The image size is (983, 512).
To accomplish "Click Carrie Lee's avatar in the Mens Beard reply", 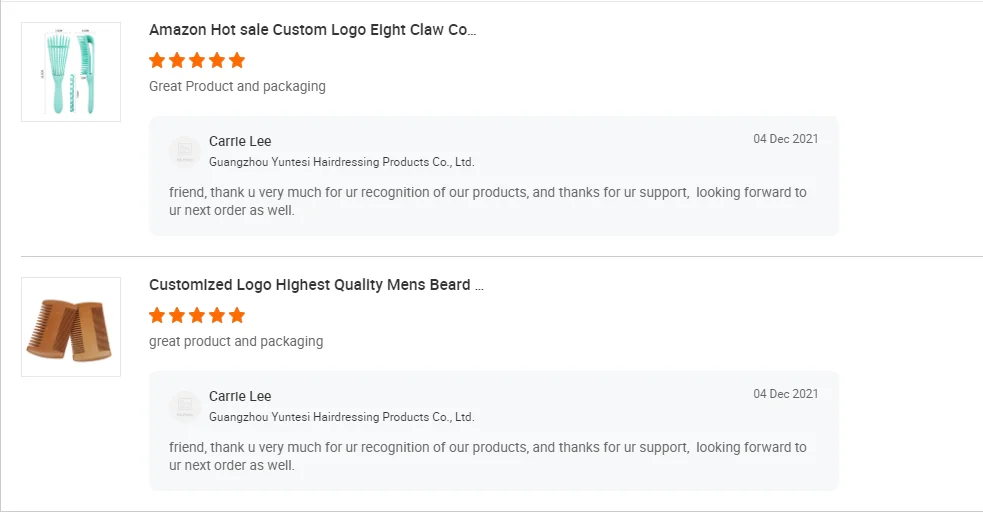I will coord(184,406).
